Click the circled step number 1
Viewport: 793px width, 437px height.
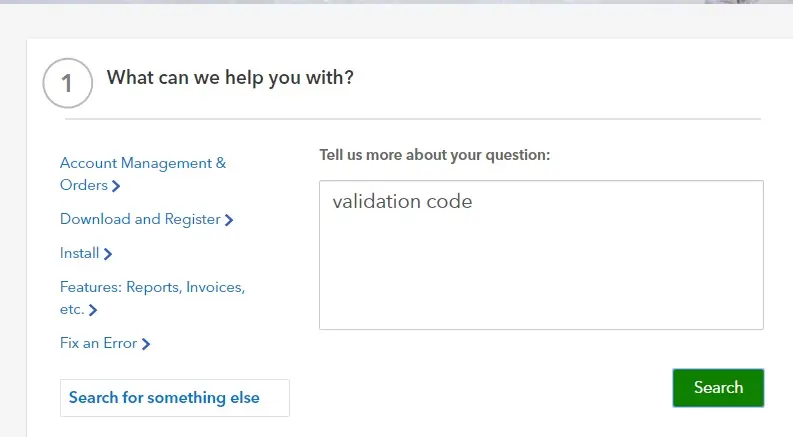point(68,83)
